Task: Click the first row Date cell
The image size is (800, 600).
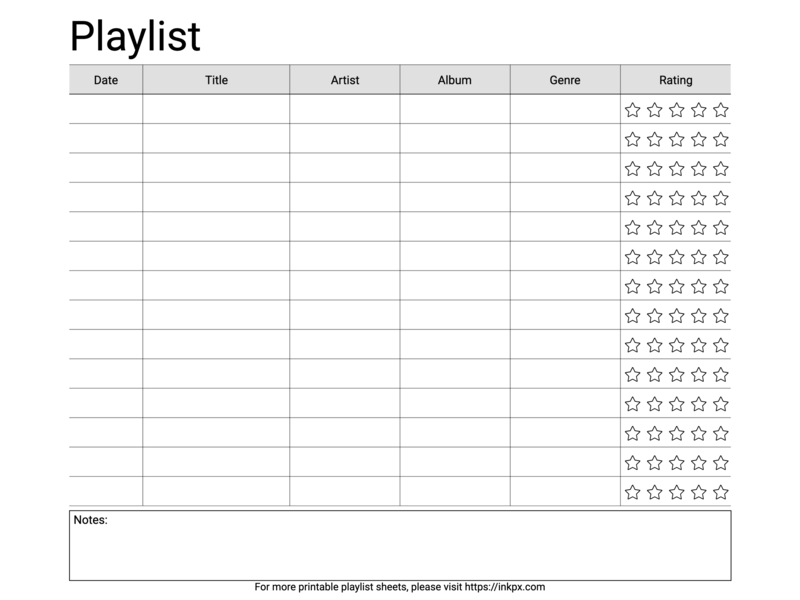Action: tap(106, 109)
